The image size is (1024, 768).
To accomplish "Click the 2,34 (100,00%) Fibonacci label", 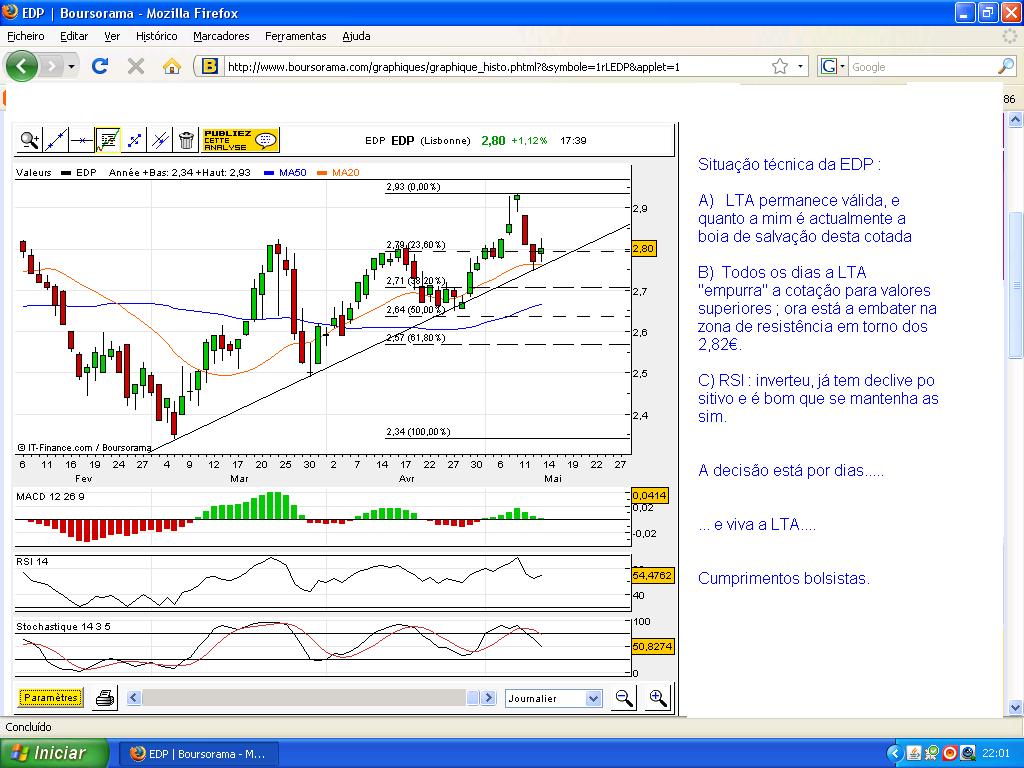I will tap(418, 432).
